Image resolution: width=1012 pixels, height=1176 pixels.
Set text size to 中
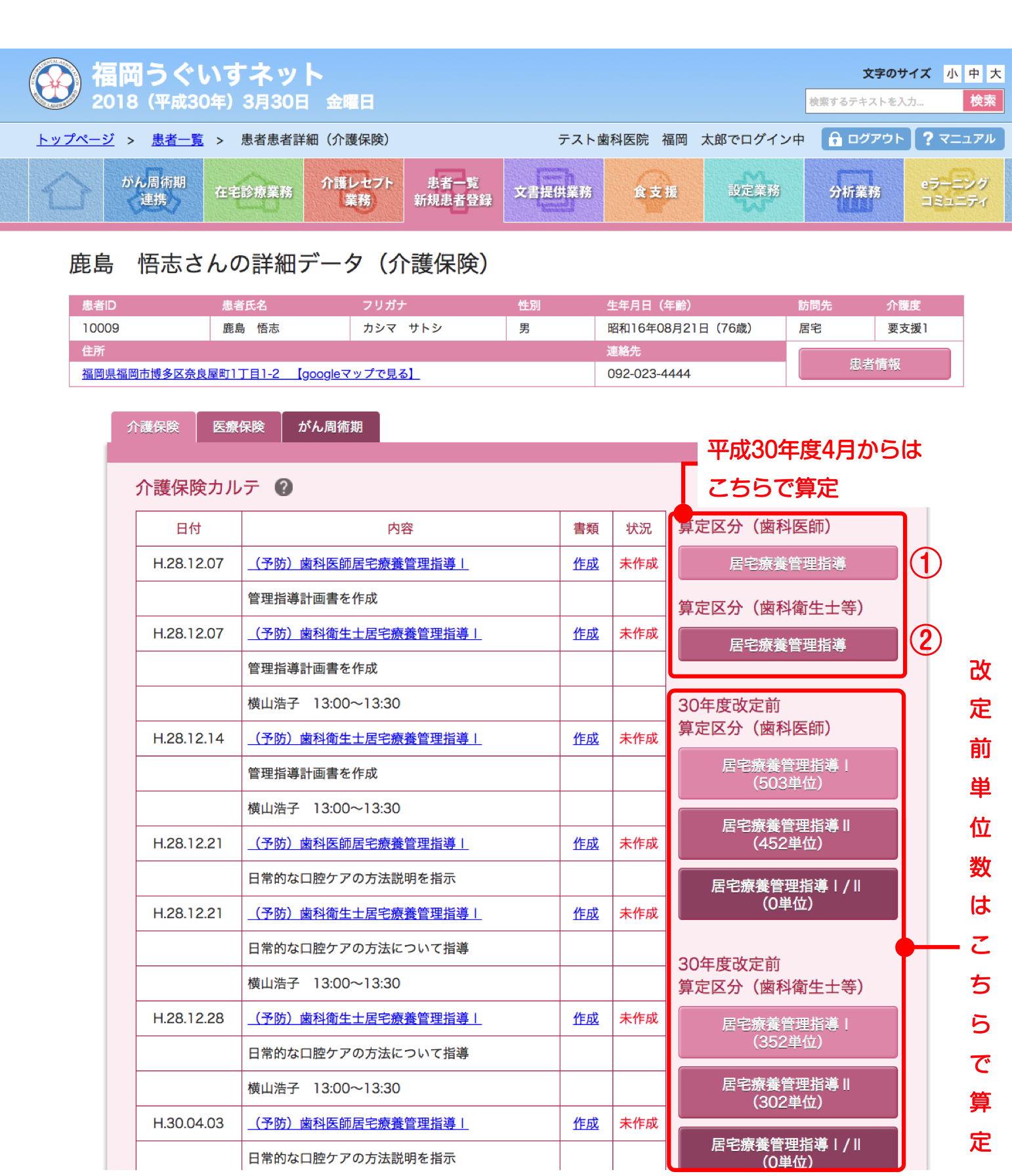(x=974, y=73)
